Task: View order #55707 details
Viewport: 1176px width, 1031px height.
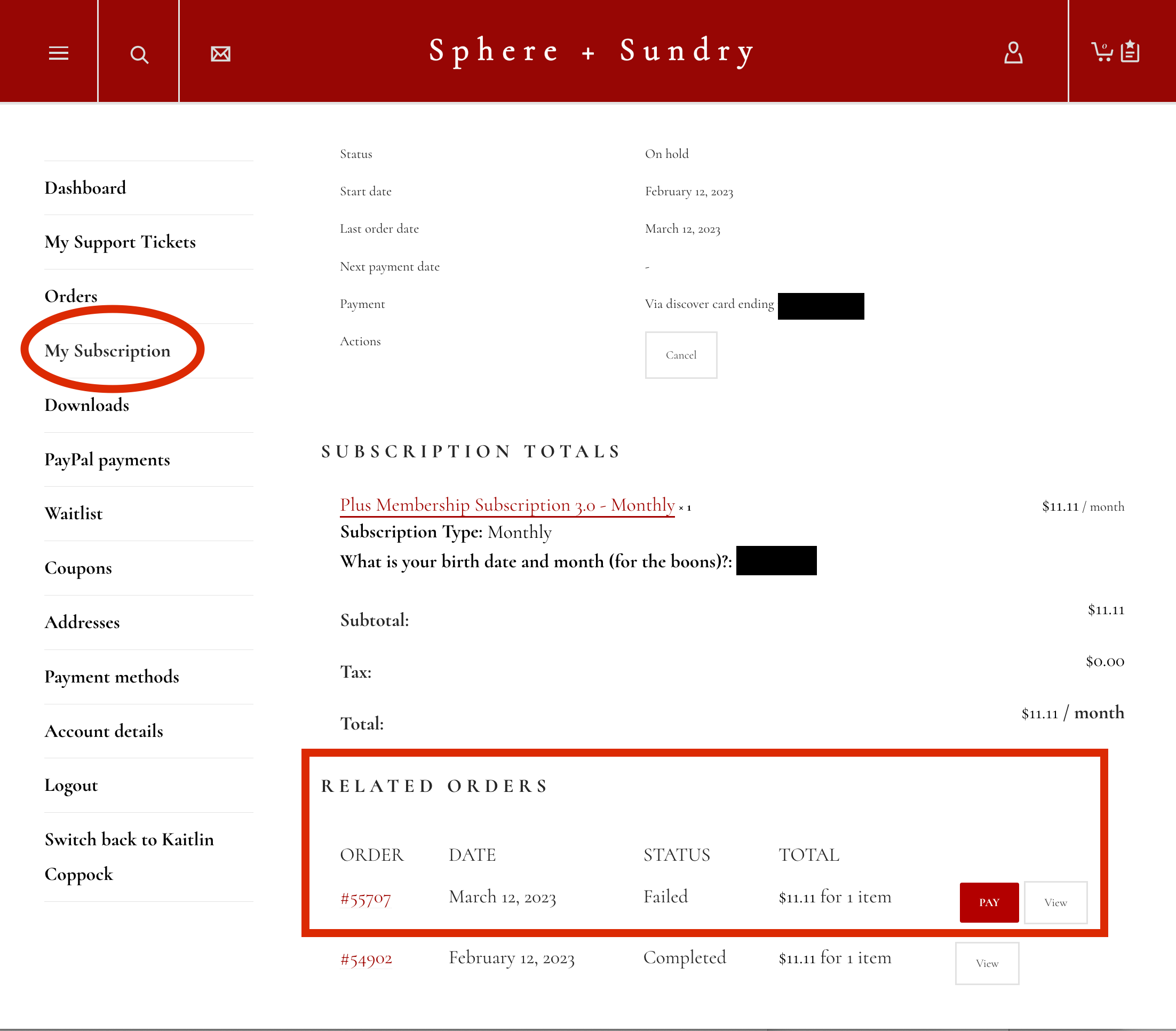Action: (x=1055, y=902)
